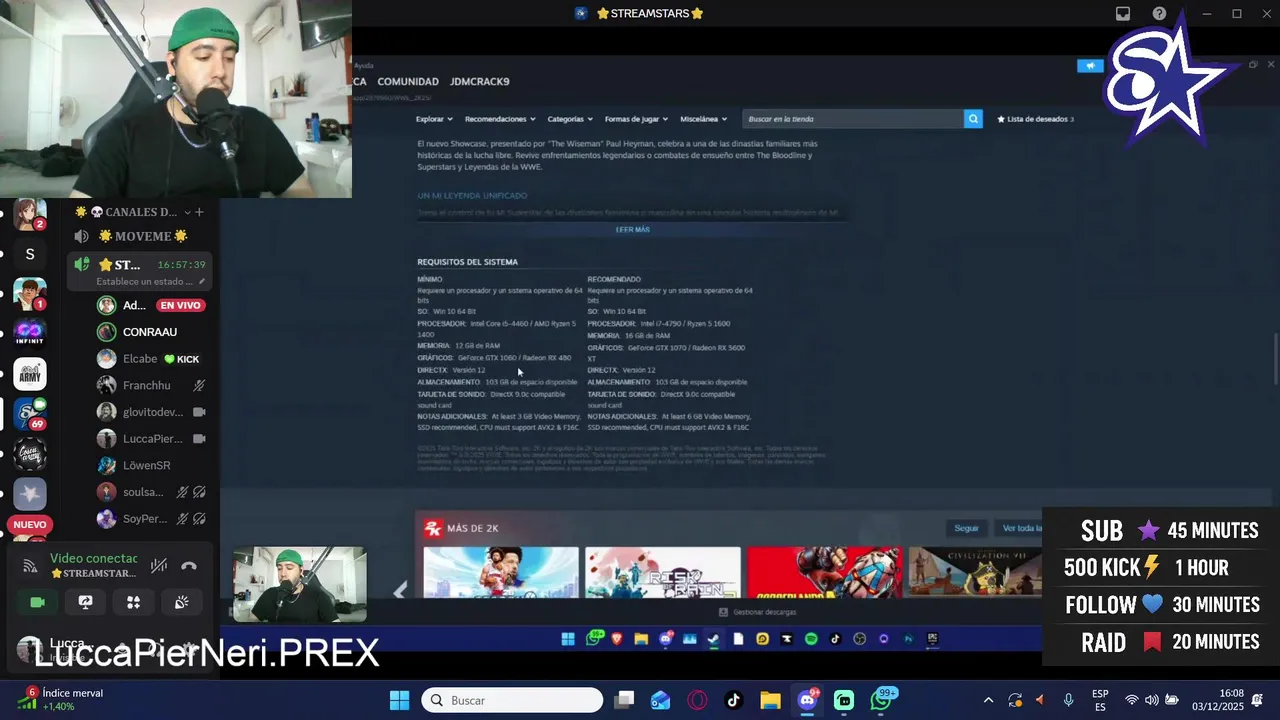Open Task View on Windows taskbar
Screen dimensions: 1280x720
click(624, 700)
